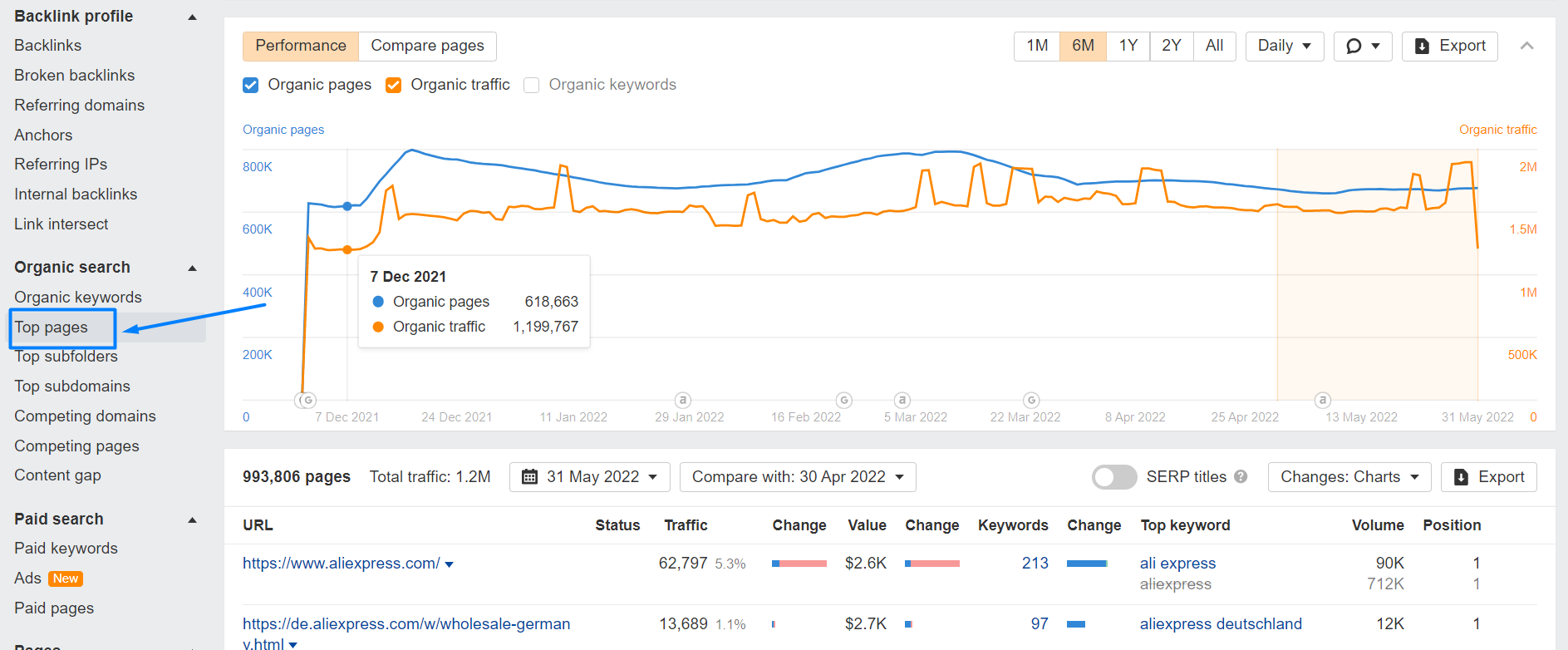The width and height of the screenshot is (1568, 650).
Task: Open the 'ali express' top keyword link
Action: click(1177, 564)
